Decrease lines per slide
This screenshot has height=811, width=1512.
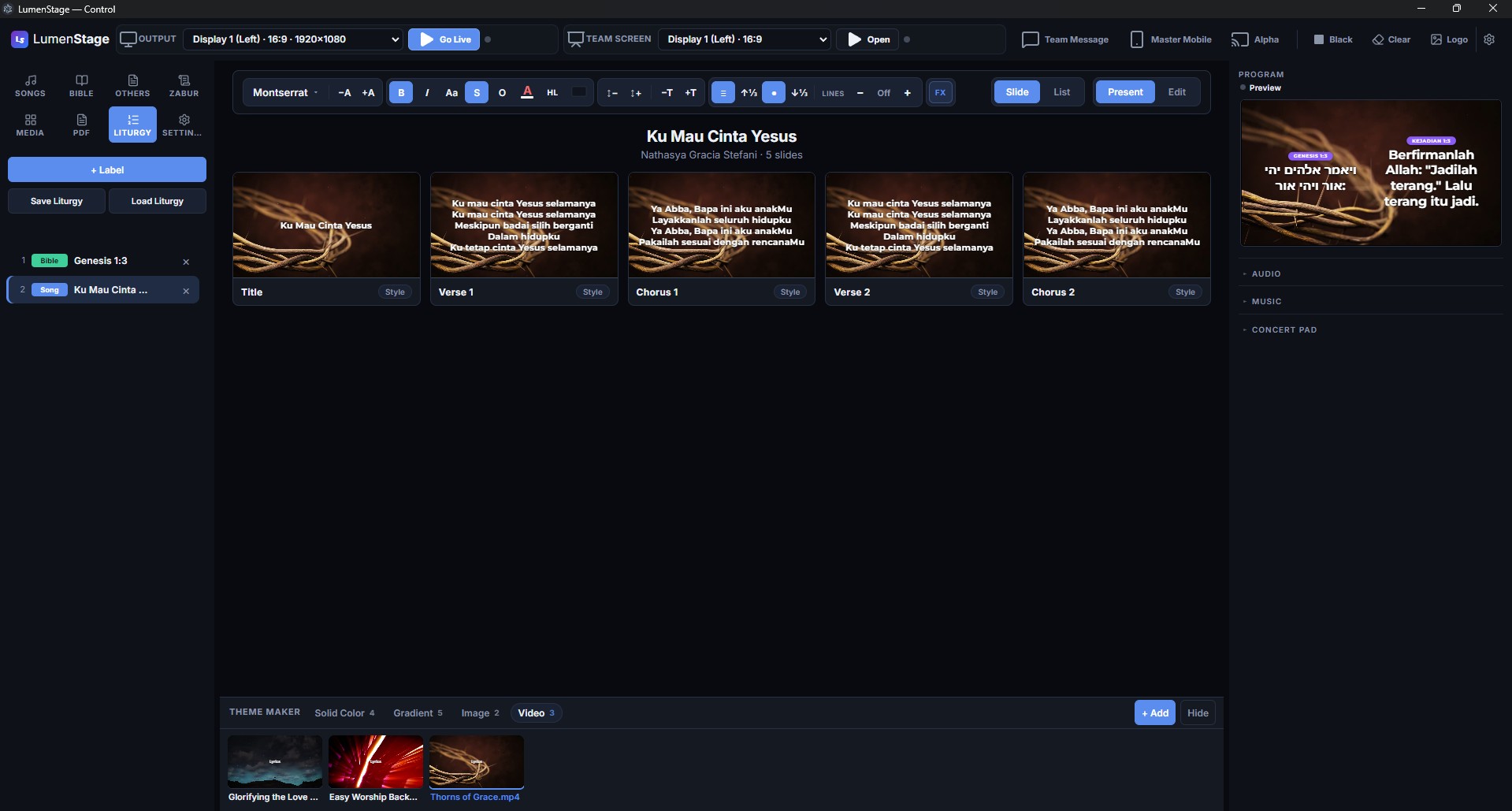point(860,92)
